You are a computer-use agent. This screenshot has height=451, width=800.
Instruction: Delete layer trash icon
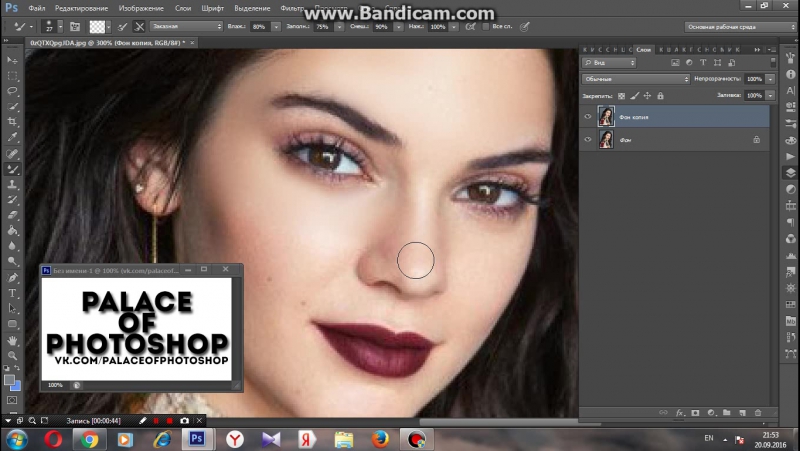[x=758, y=412]
